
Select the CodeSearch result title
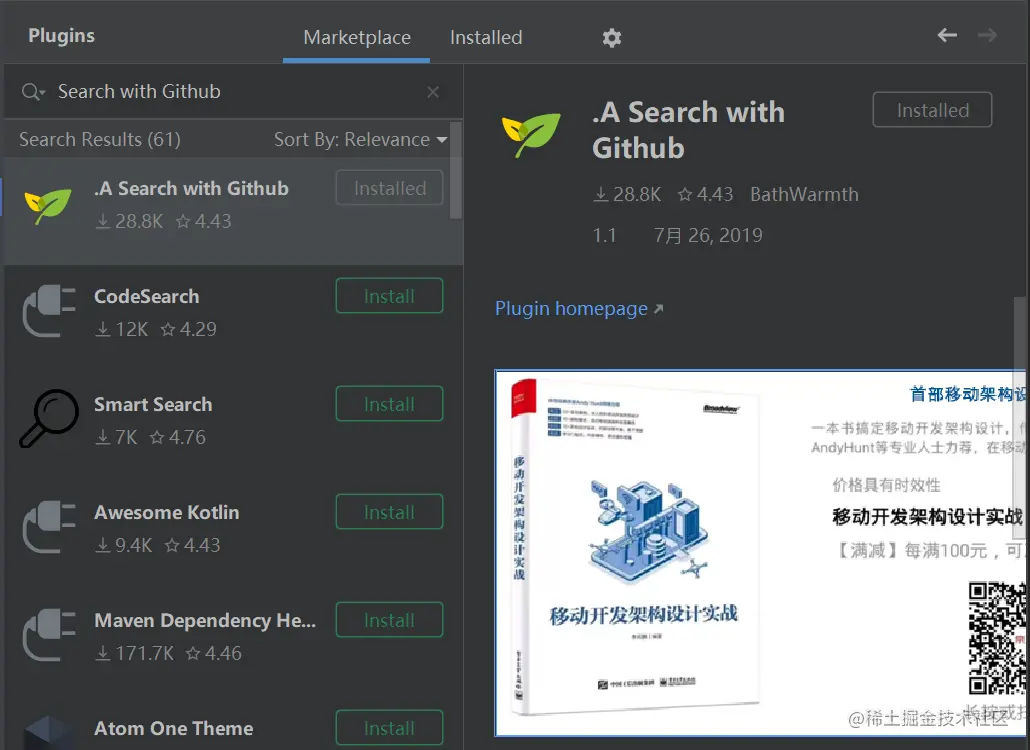pyautogui.click(x=146, y=296)
